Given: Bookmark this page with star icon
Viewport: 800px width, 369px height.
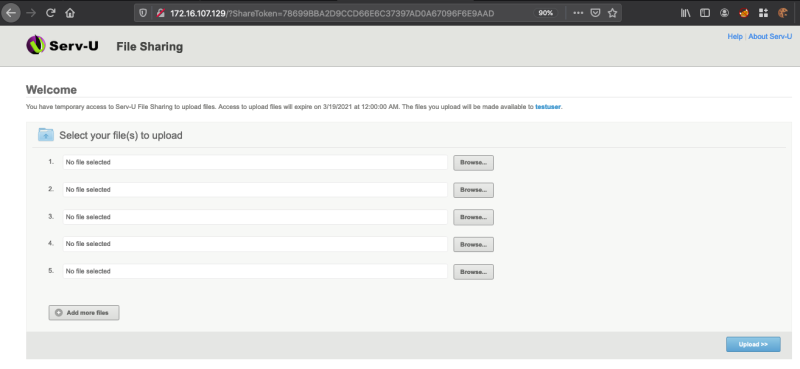Looking at the screenshot, I should (x=612, y=13).
